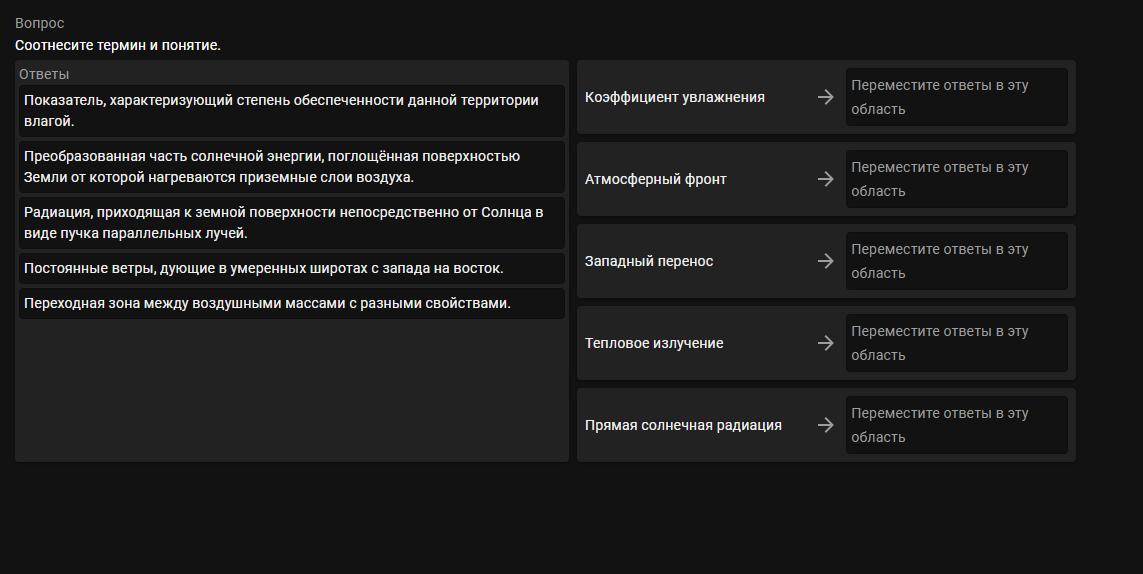The height and width of the screenshot is (574, 1143).
Task: Click the term label Коэффициент увлажнения
Action: tap(675, 97)
